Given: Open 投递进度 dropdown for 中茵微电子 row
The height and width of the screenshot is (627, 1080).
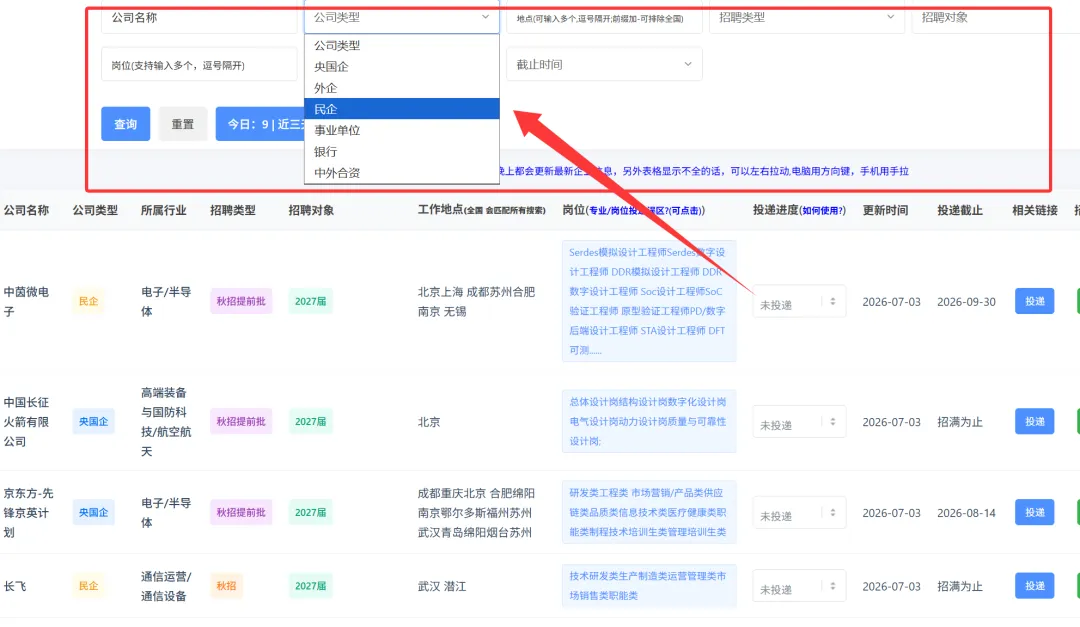Looking at the screenshot, I should click(799, 302).
